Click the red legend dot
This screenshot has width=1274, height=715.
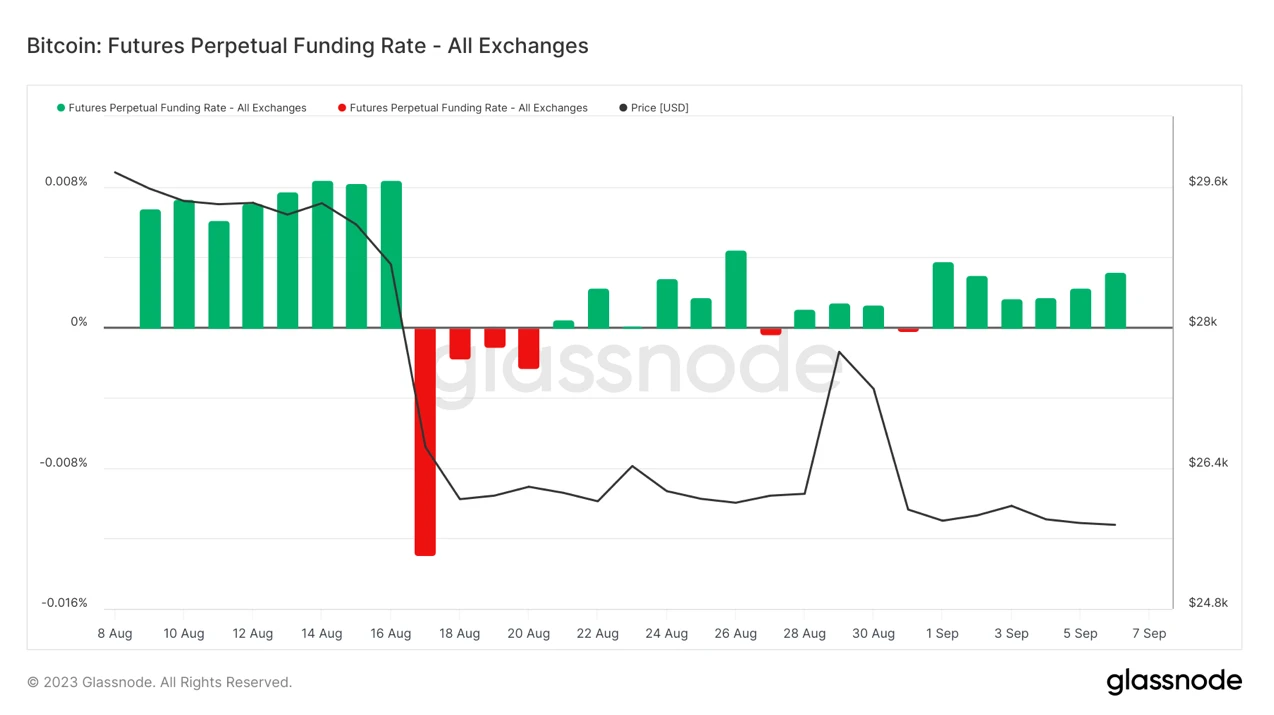(x=342, y=108)
